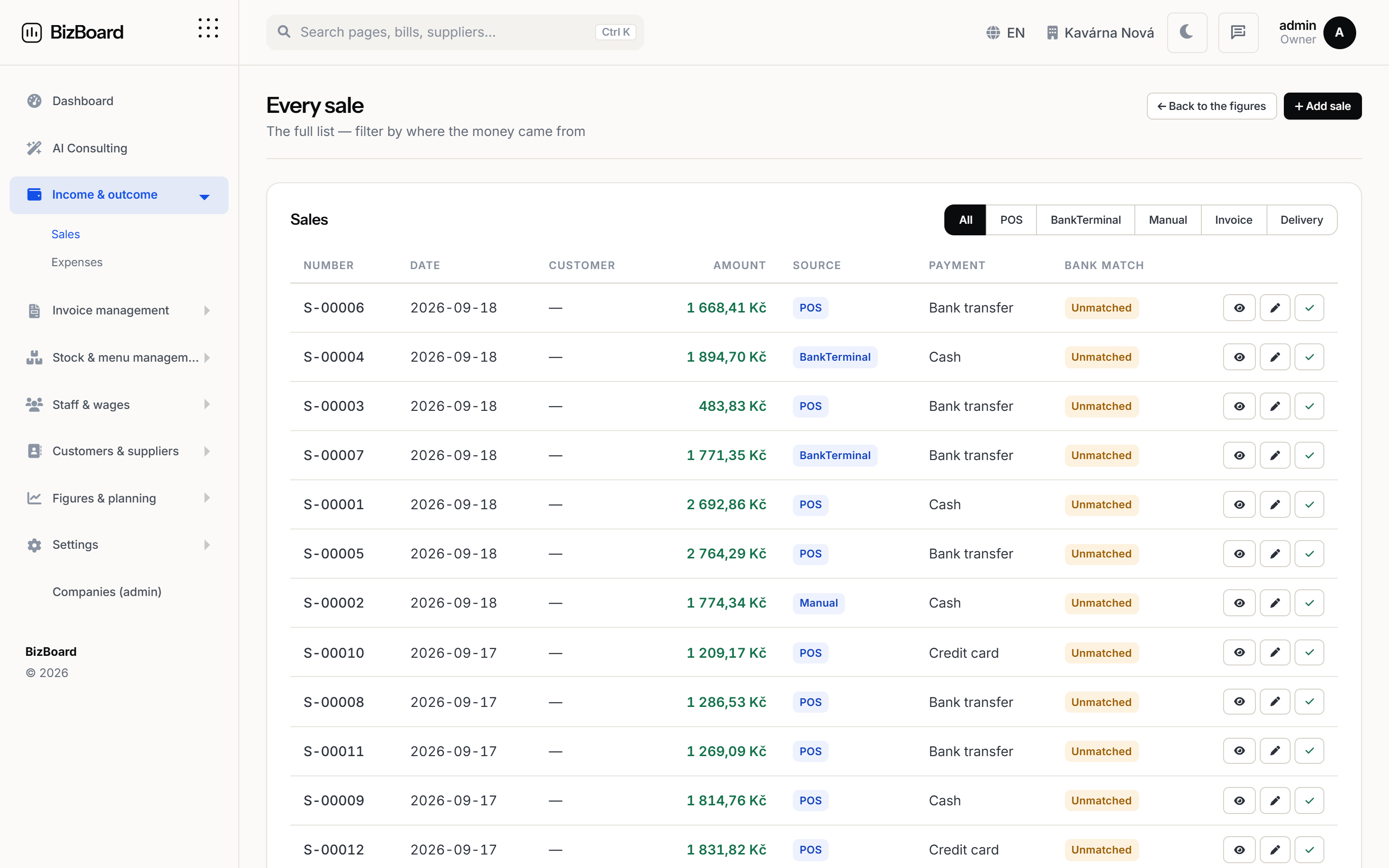View sale S-00007 with eye icon
Image resolution: width=1389 pixels, height=868 pixels.
[x=1239, y=455]
